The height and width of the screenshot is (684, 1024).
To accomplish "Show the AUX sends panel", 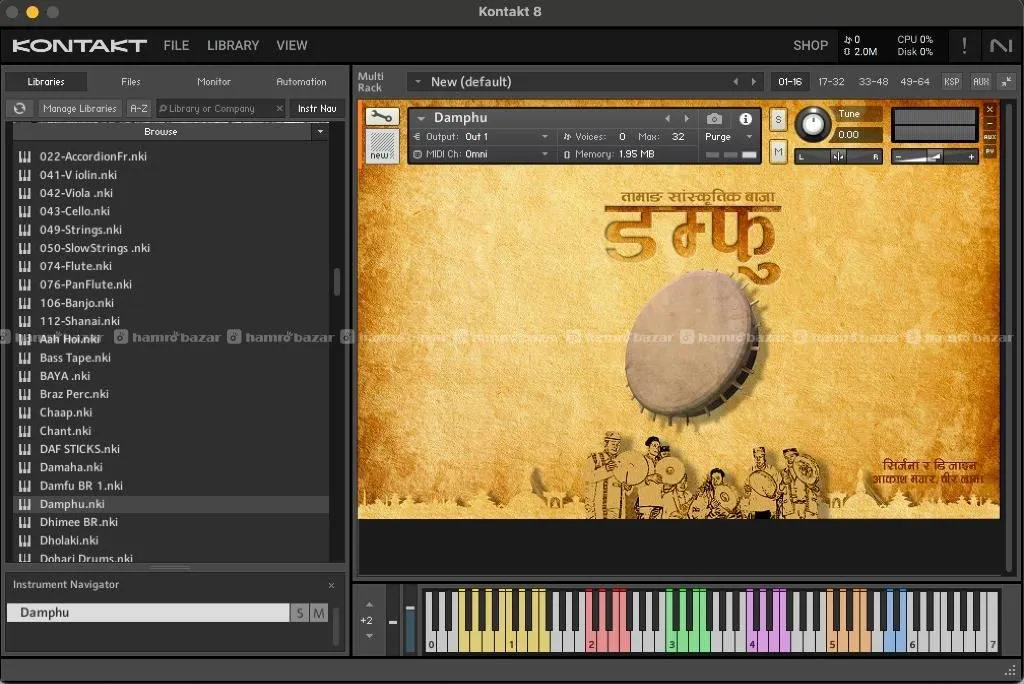I will 980,82.
